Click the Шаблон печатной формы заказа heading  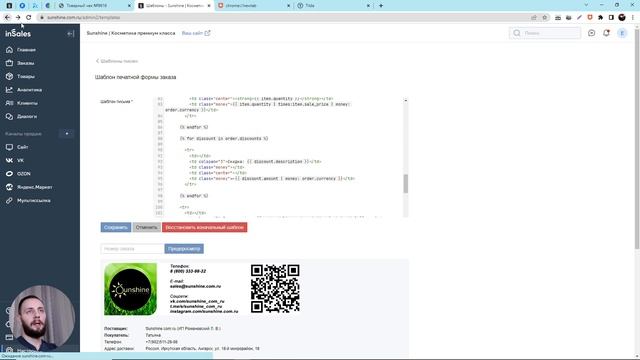(136, 77)
